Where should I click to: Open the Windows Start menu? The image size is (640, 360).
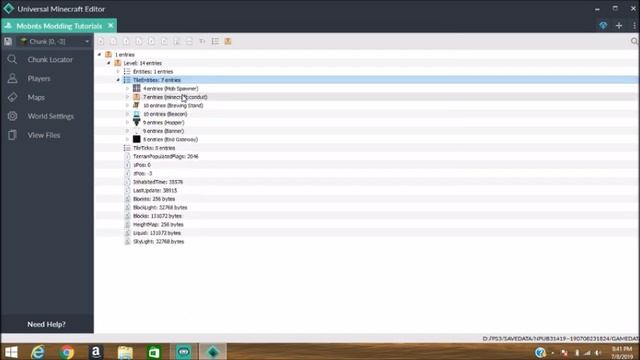pos(11,352)
